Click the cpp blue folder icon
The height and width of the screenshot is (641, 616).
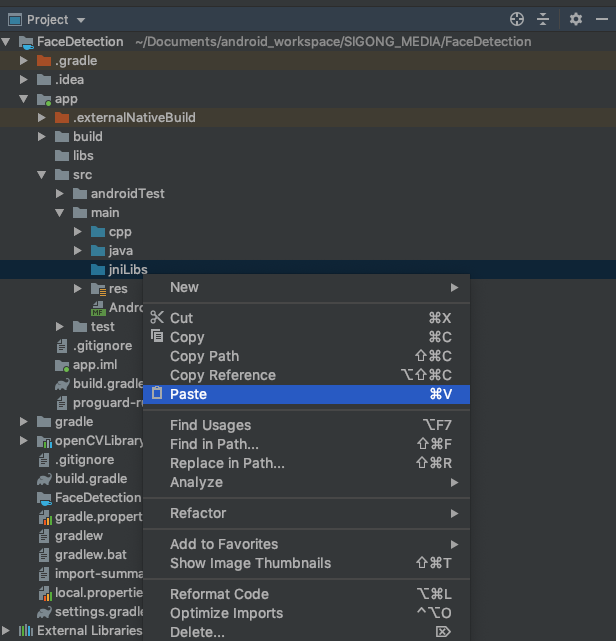tap(98, 232)
